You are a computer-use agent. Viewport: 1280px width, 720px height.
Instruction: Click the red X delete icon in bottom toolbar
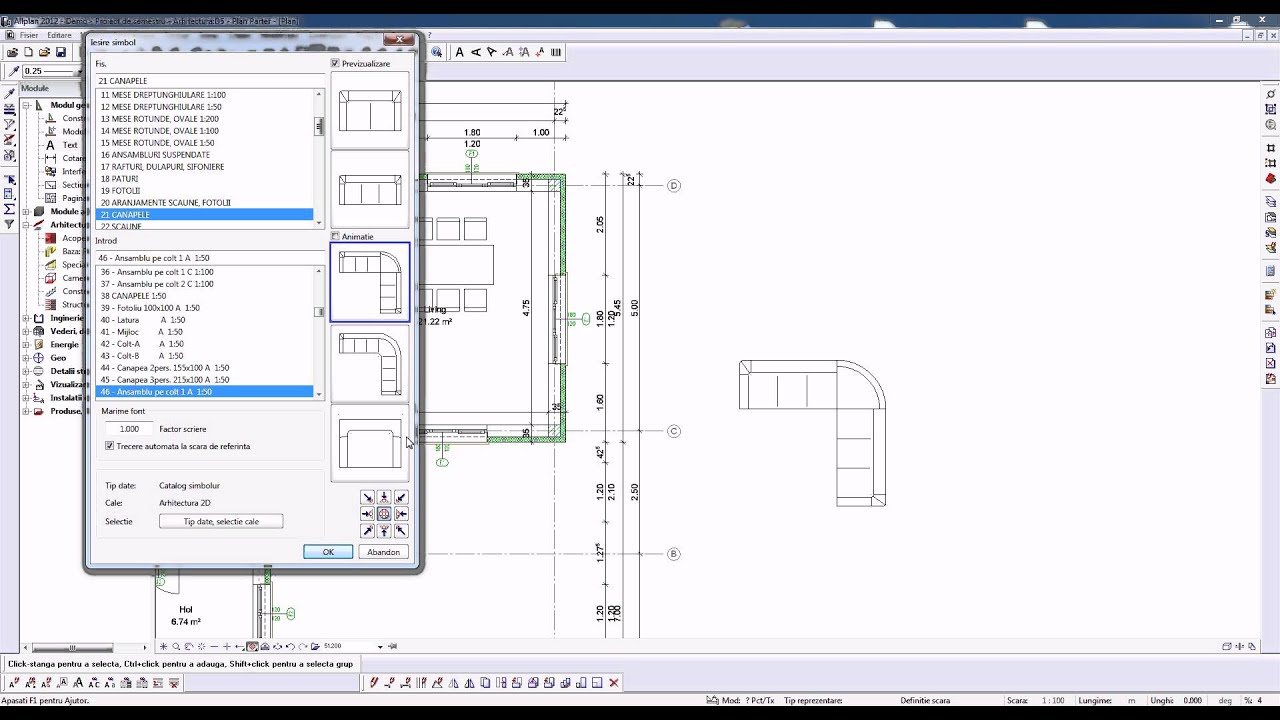[x=614, y=683]
